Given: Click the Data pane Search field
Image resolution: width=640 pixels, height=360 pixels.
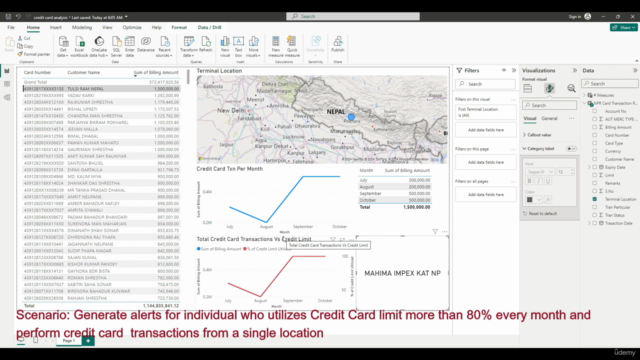Looking at the screenshot, I should click(610, 84).
